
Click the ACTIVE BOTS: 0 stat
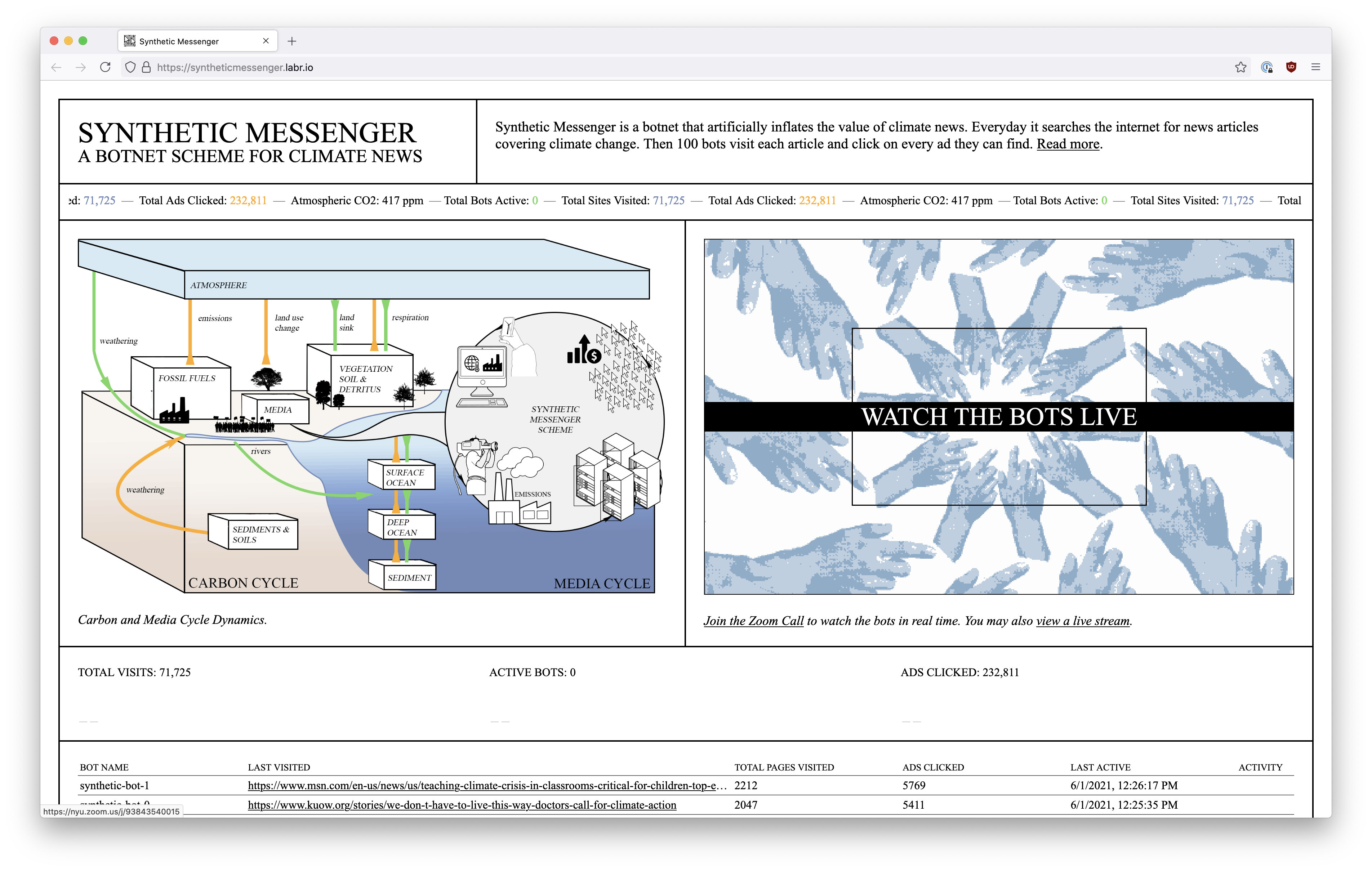coord(532,672)
